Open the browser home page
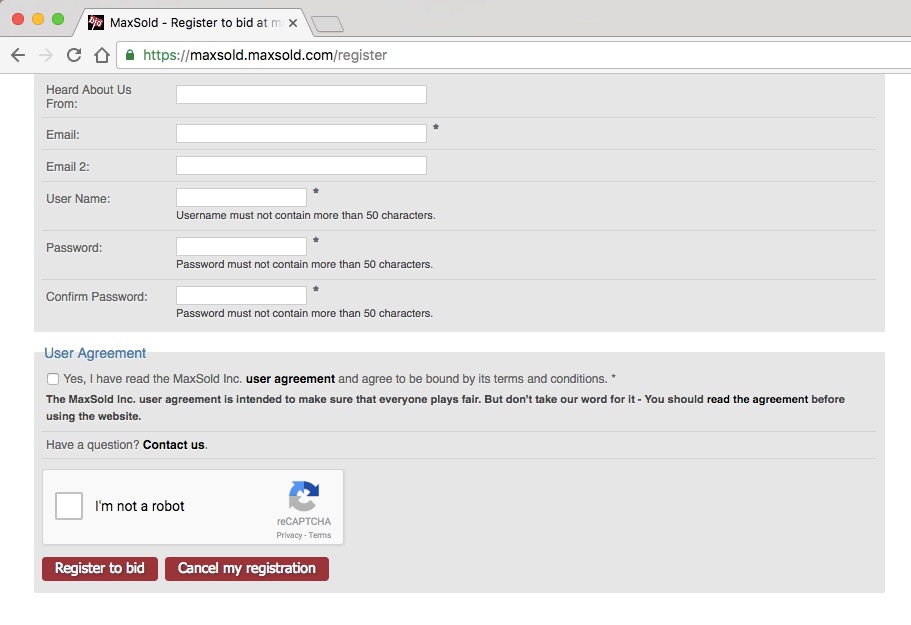The image size is (911, 625). pos(102,55)
